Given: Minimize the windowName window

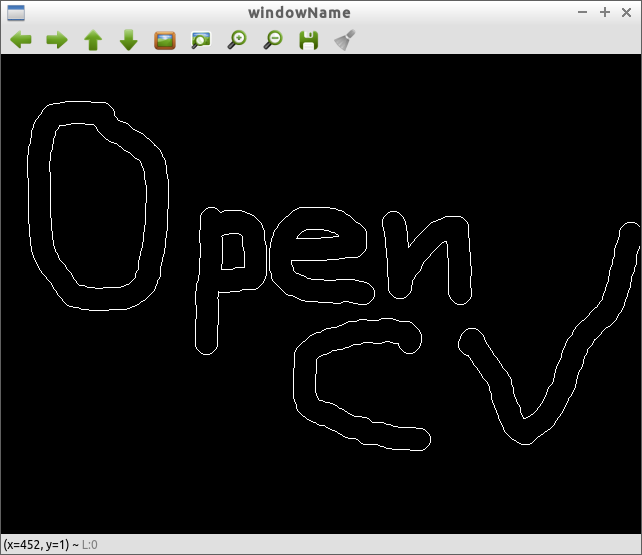Looking at the screenshot, I should [x=582, y=12].
